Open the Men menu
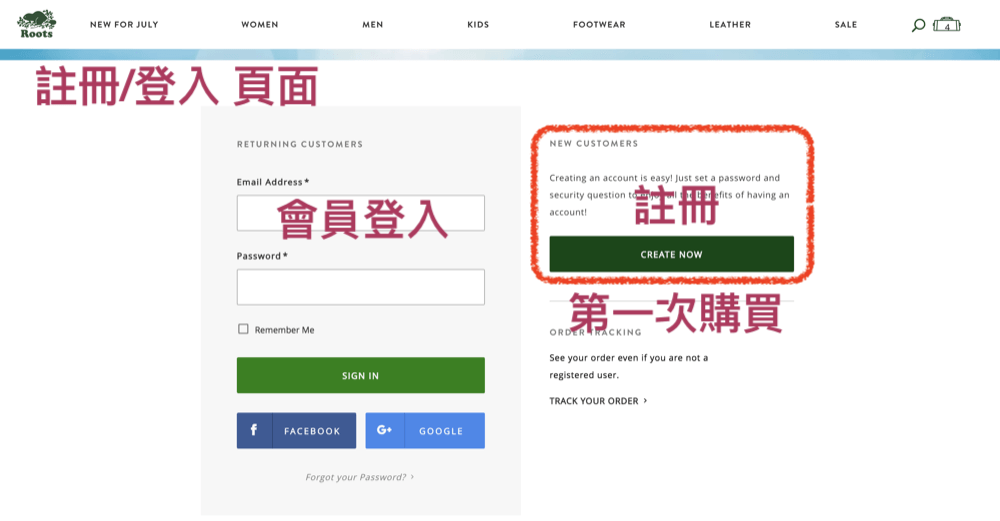Viewport: 1000px width, 521px height. point(373,25)
